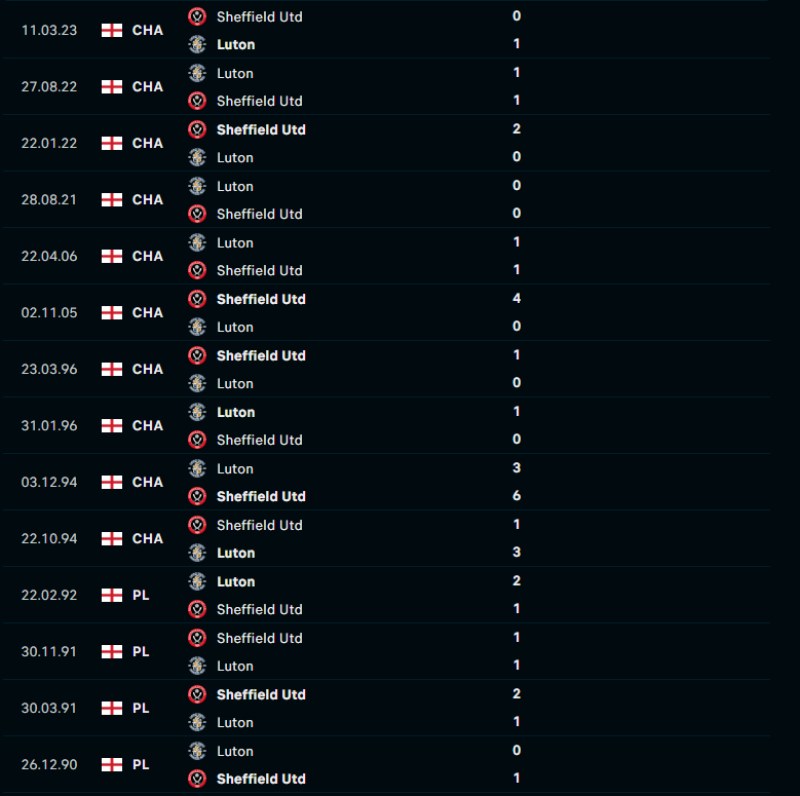800x796 pixels.
Task: Click Luton name in 28.08.21 match
Action: pyautogui.click(x=235, y=186)
